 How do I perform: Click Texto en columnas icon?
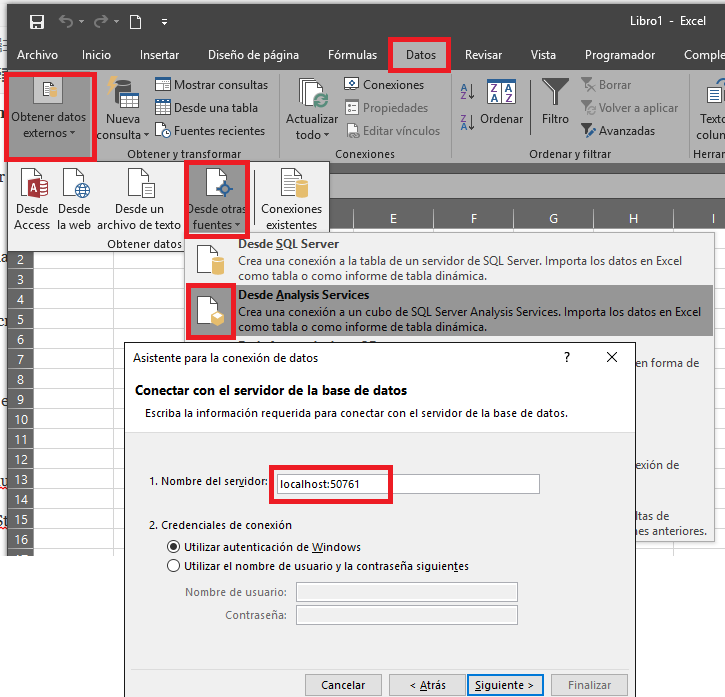[x=711, y=109]
